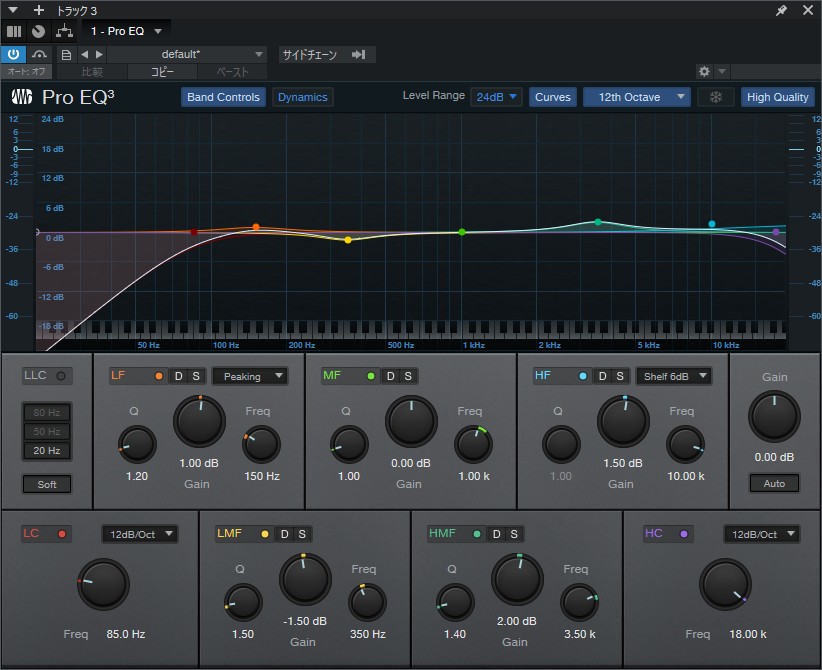Open HF Shelf 6dB type dropdown

coord(674,376)
